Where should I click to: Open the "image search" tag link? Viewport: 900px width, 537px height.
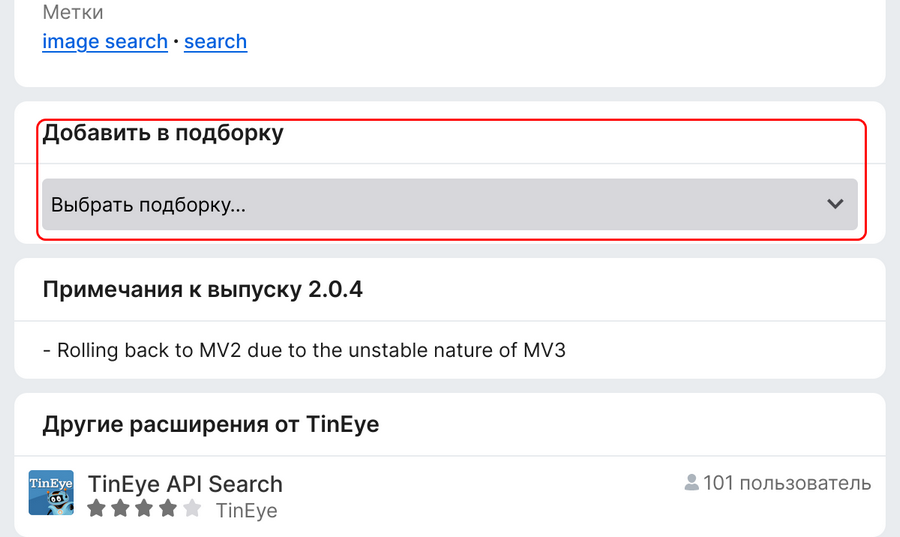[x=105, y=41]
